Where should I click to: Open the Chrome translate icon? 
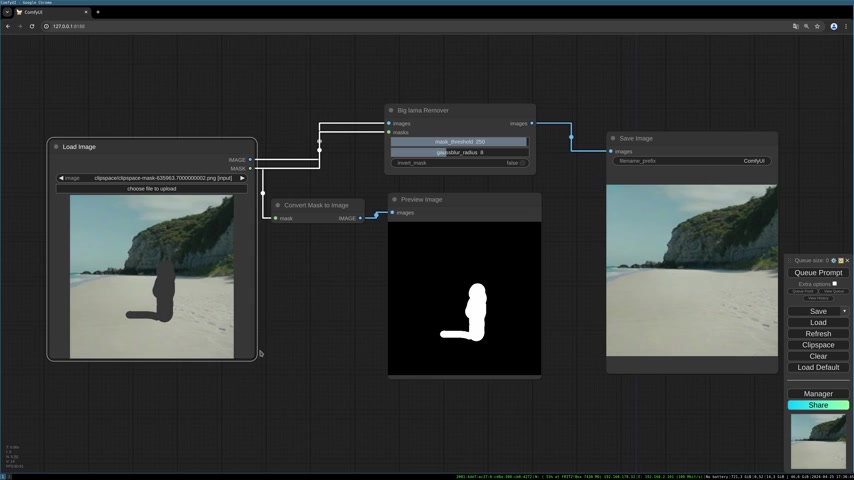tap(796, 26)
